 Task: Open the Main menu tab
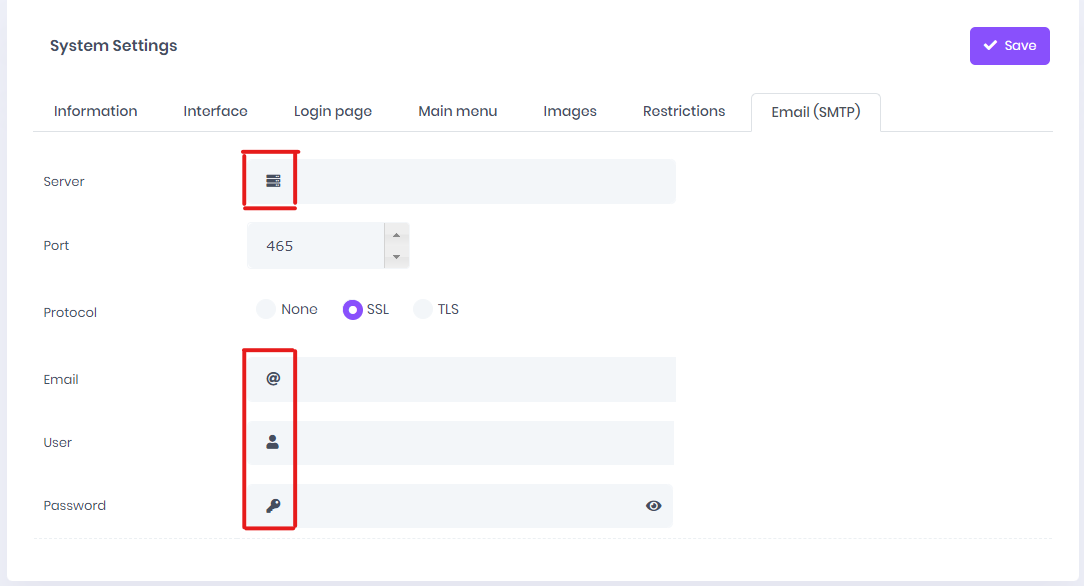coord(458,111)
